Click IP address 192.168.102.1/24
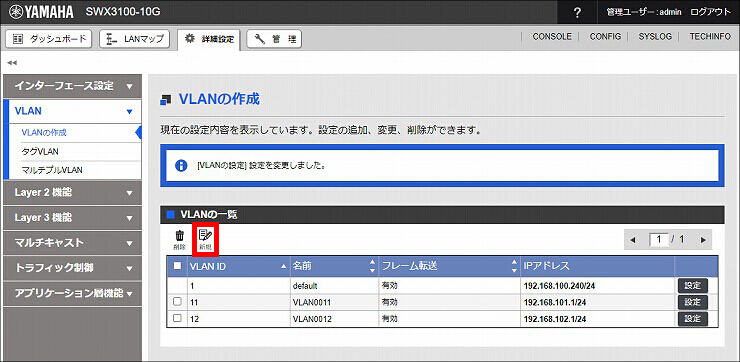Viewport: 740px width, 362px height. point(555,319)
